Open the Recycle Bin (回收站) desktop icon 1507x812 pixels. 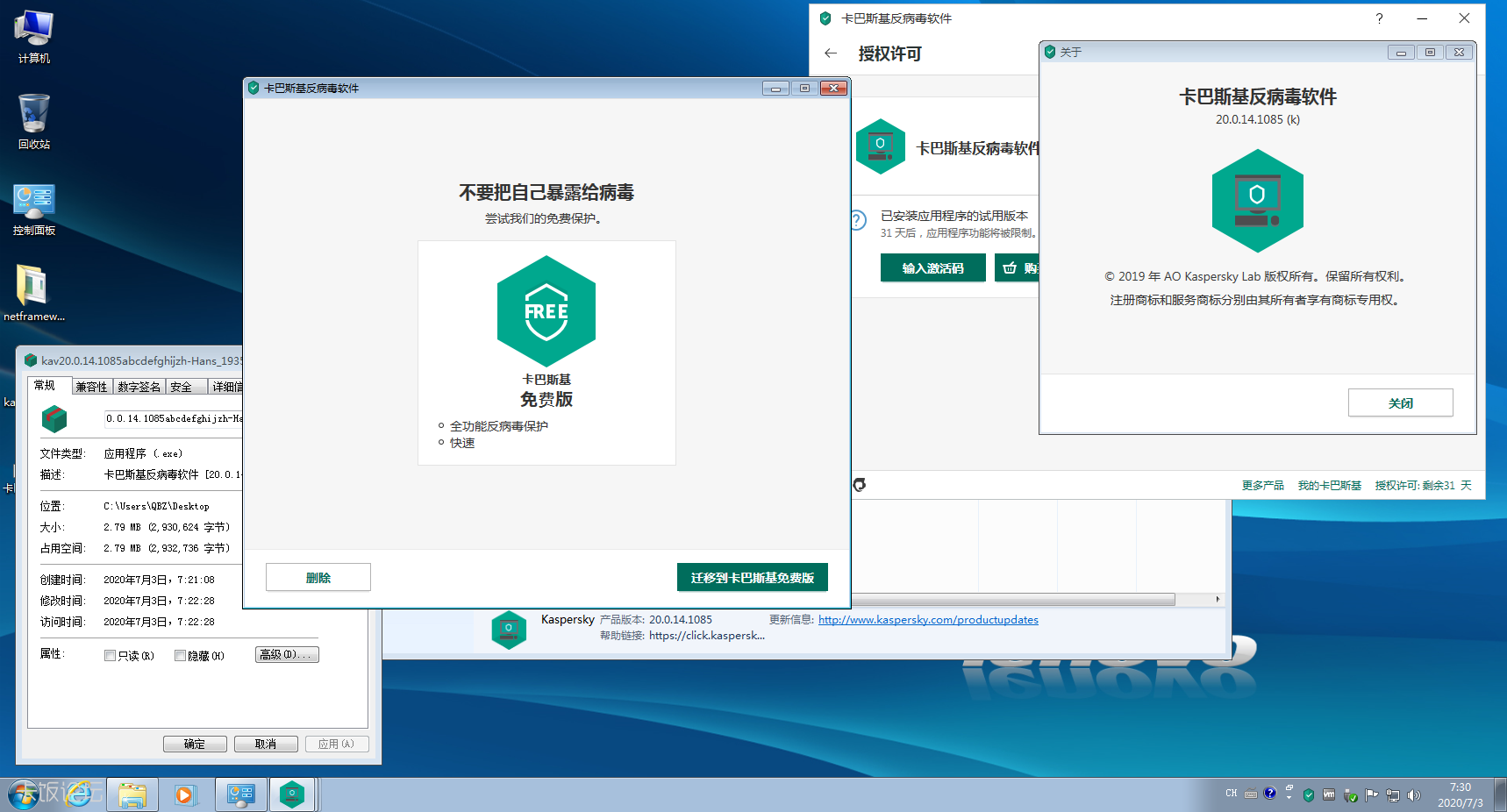(x=33, y=122)
